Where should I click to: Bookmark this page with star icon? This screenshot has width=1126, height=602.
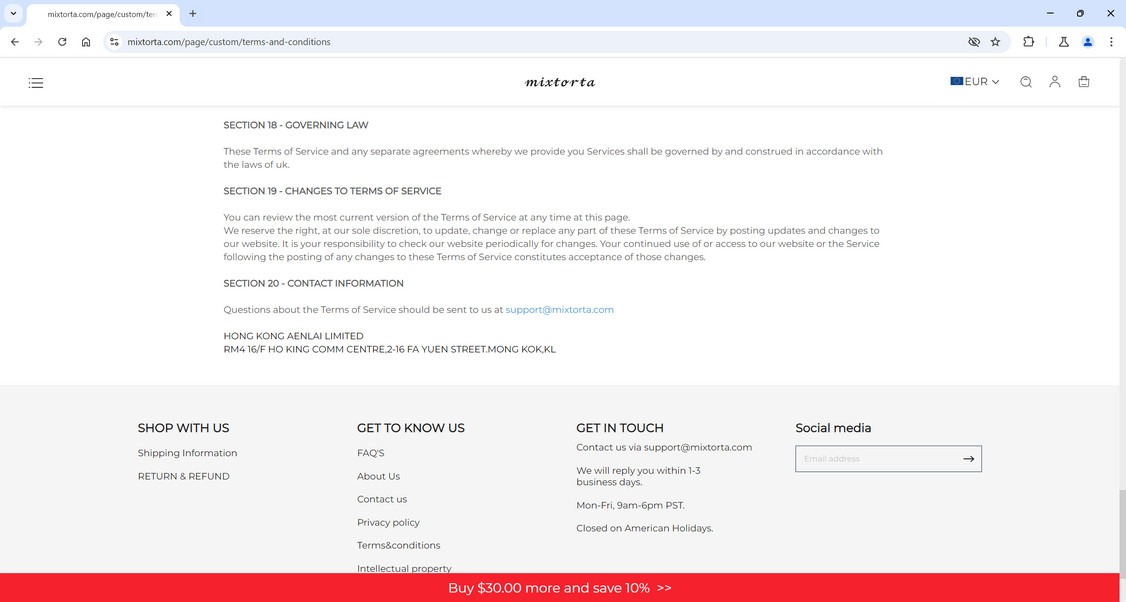click(x=995, y=42)
